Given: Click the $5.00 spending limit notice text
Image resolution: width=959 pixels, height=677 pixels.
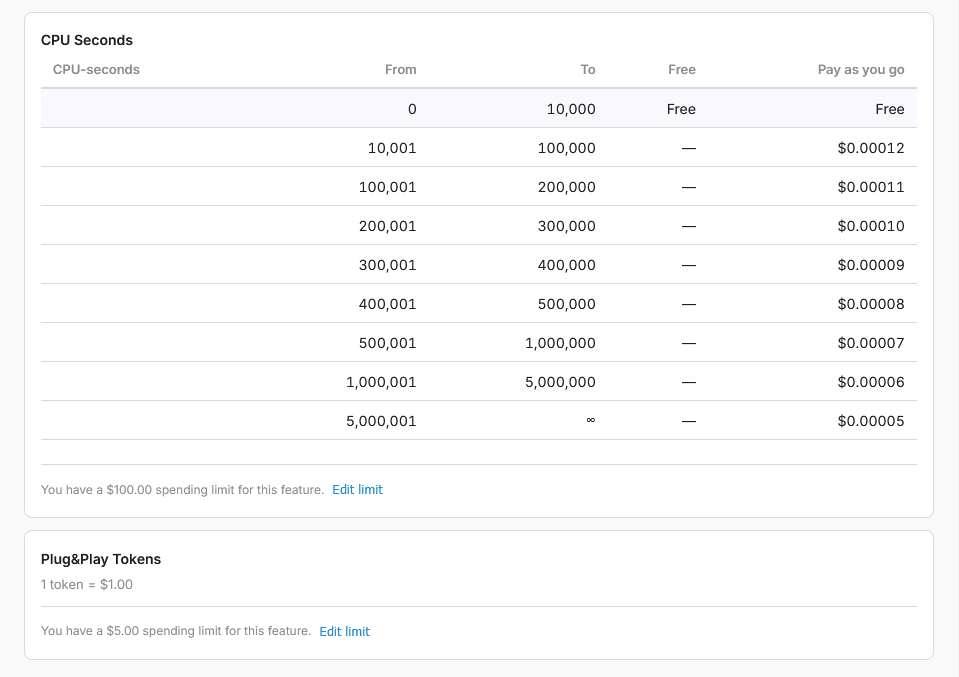Looking at the screenshot, I should [x=176, y=631].
